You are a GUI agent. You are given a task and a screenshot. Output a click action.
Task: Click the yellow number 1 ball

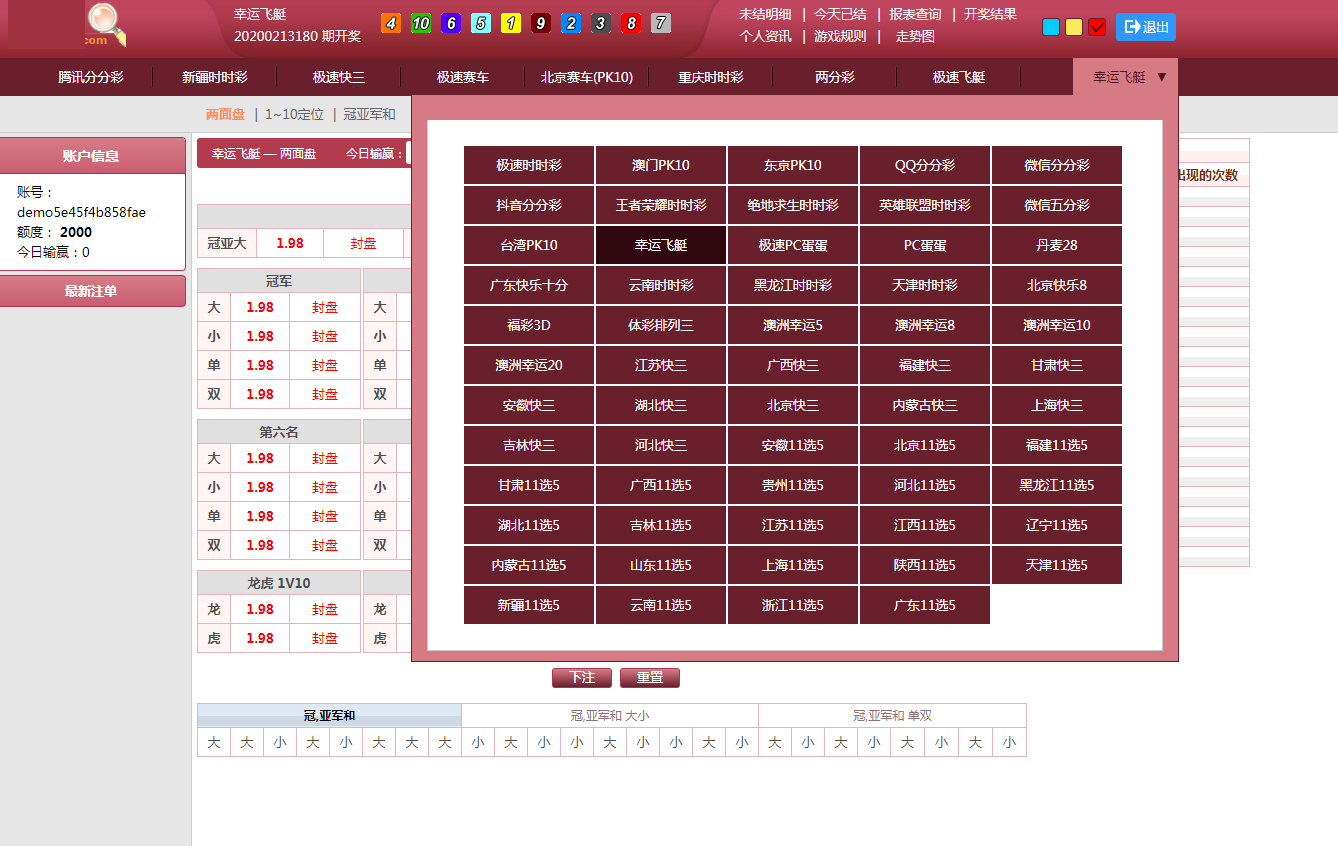(x=511, y=23)
